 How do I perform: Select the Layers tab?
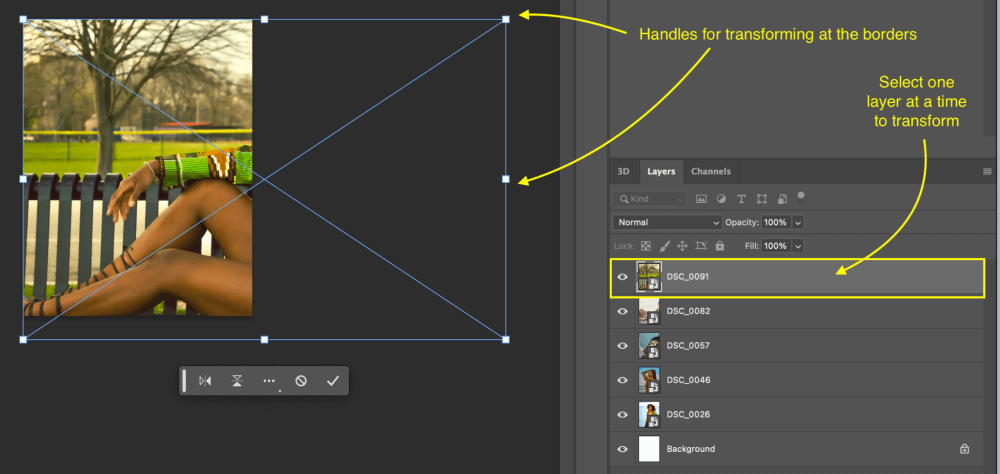[x=661, y=172]
